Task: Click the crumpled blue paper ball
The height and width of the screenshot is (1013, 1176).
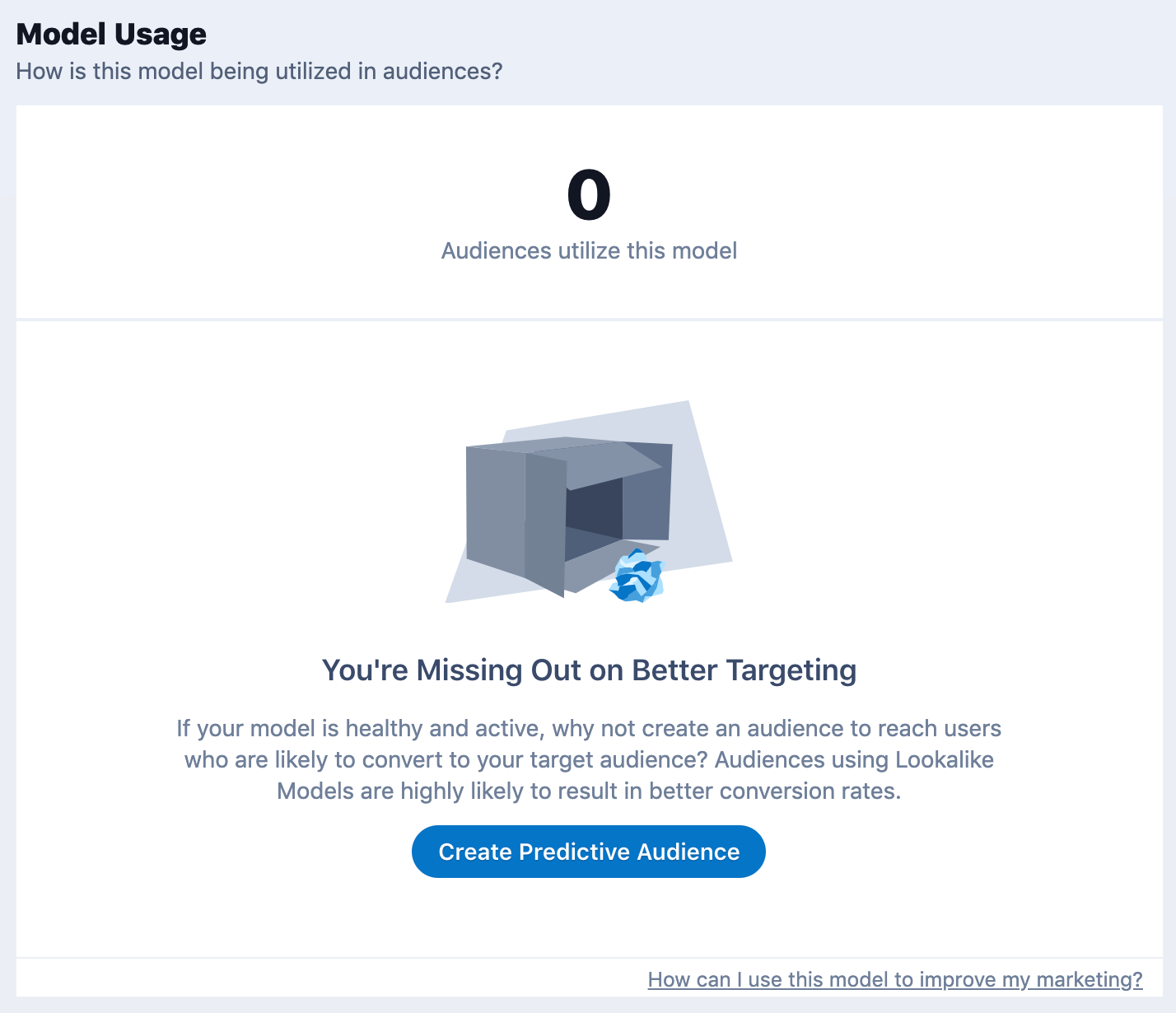Action: tap(637, 577)
